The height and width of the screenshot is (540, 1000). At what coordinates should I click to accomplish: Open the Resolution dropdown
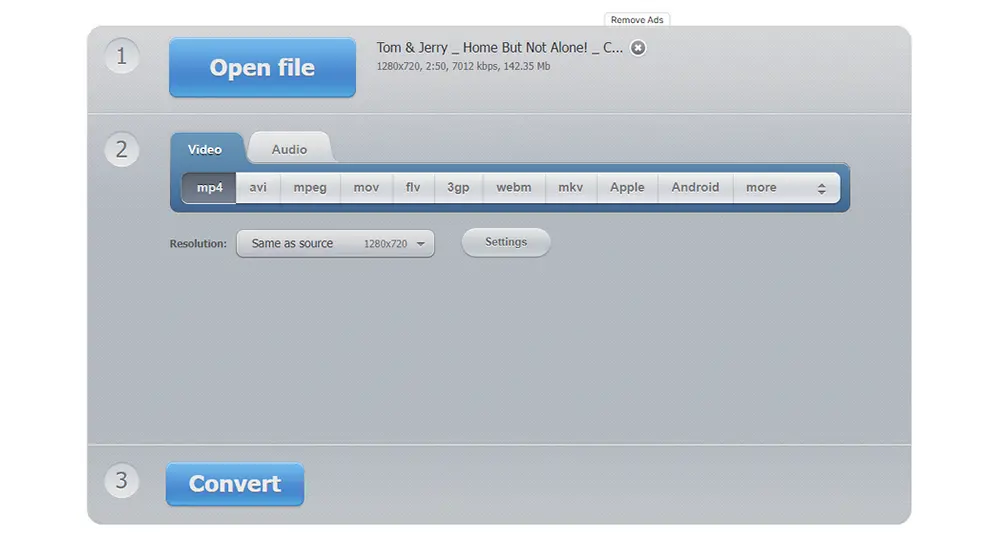pyautogui.click(x=335, y=243)
